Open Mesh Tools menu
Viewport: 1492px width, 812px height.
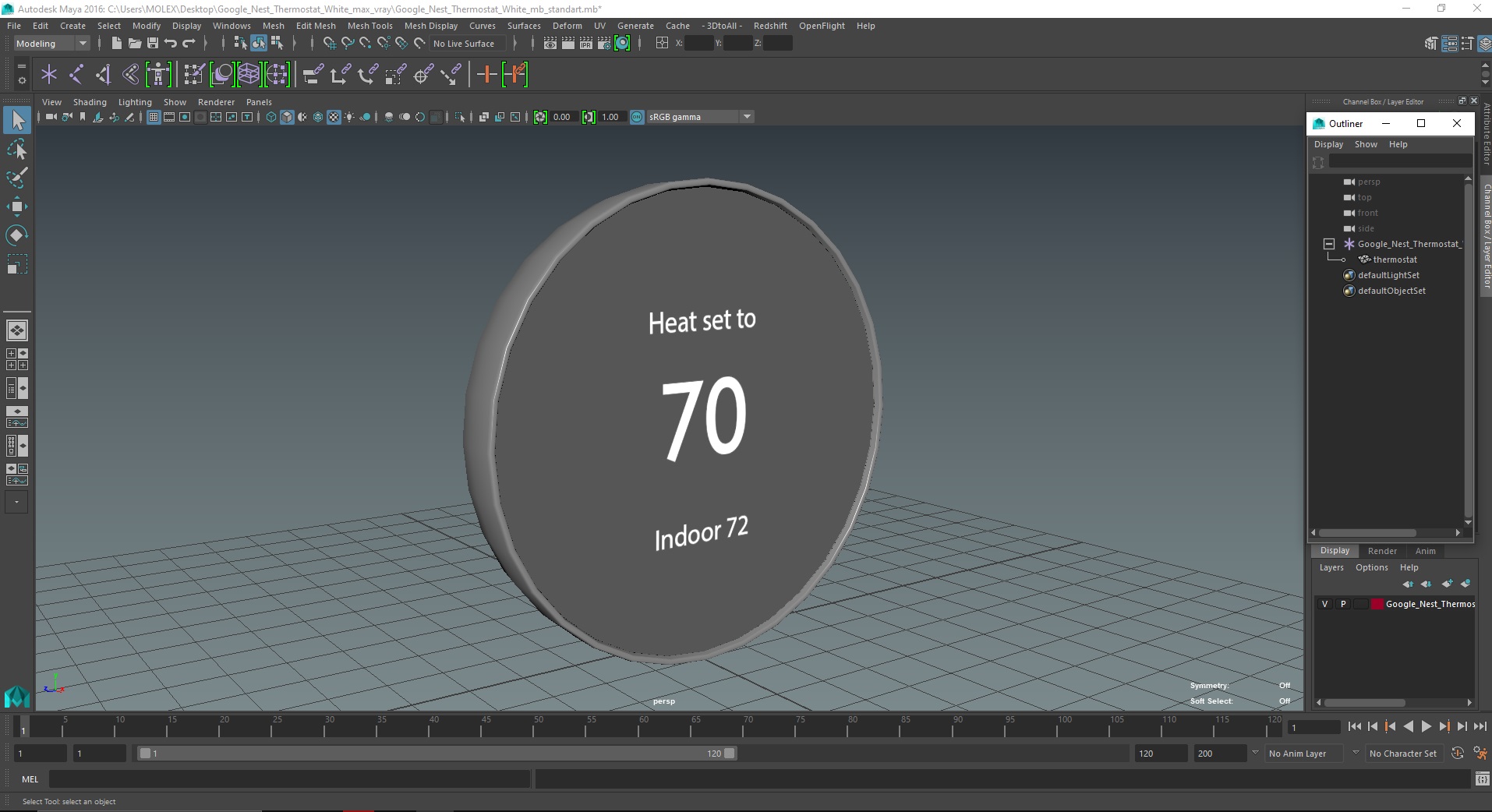pyautogui.click(x=369, y=26)
